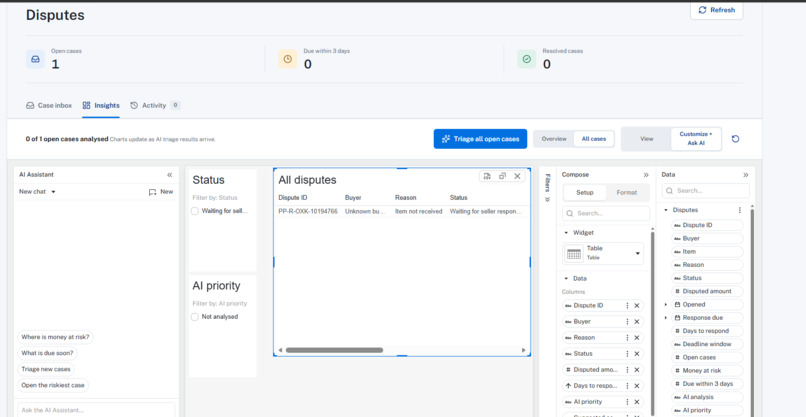Remove the Buyer column
The image size is (806, 417).
(x=637, y=322)
